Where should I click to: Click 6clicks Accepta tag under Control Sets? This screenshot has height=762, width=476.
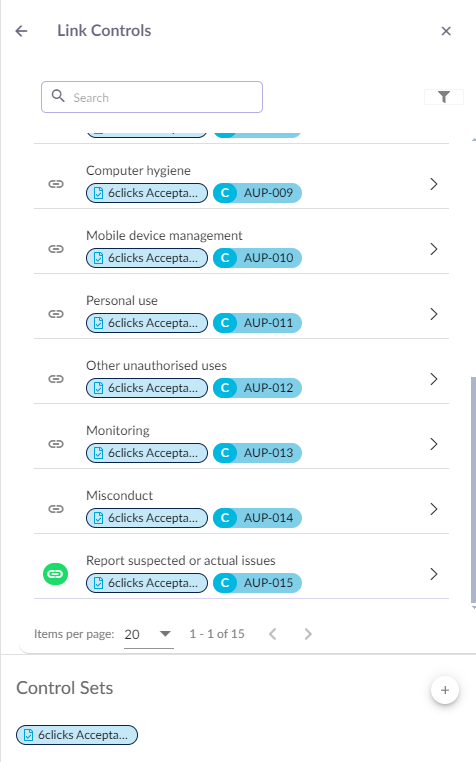(x=77, y=735)
